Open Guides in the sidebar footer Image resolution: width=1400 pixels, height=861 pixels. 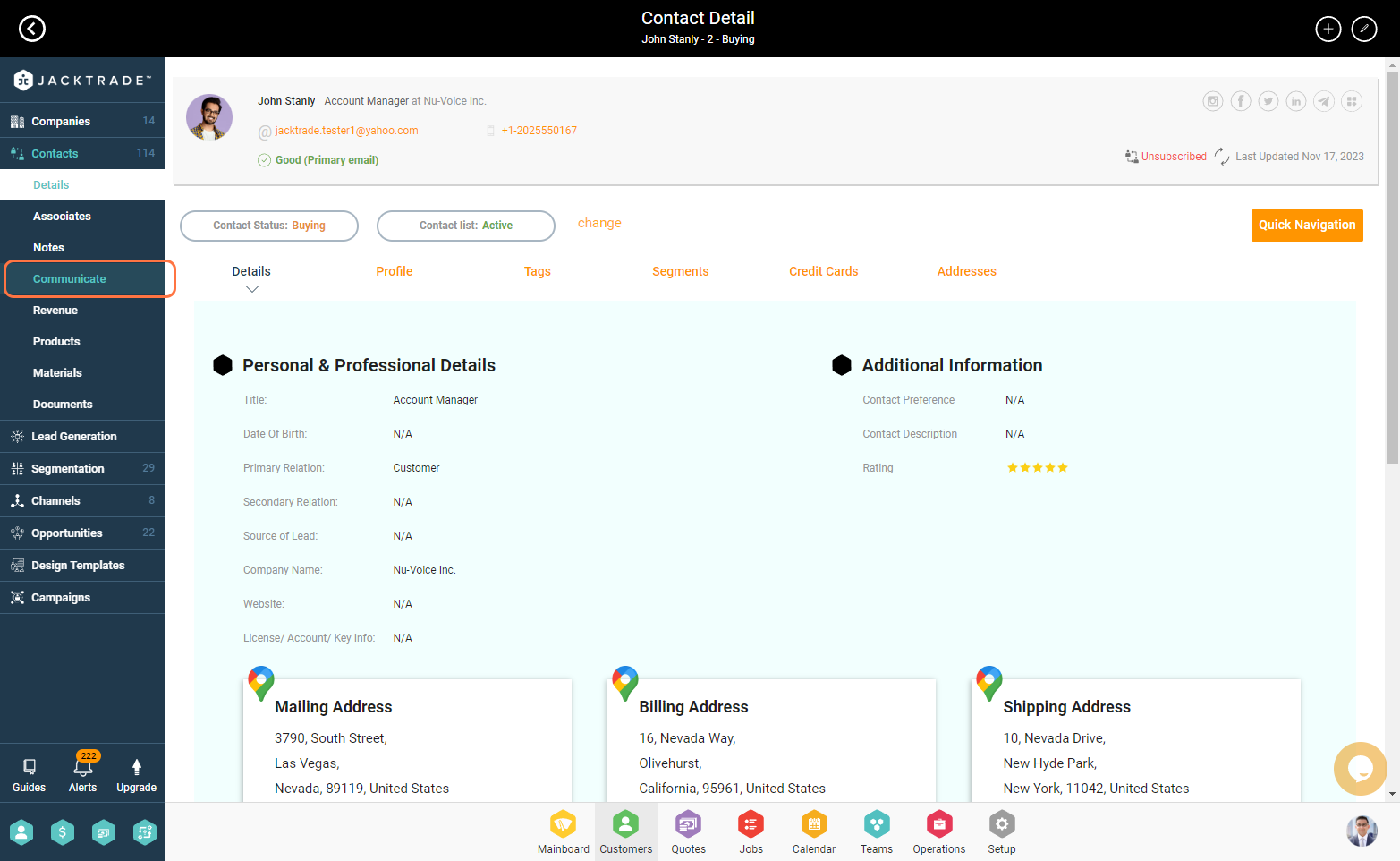pos(29,775)
